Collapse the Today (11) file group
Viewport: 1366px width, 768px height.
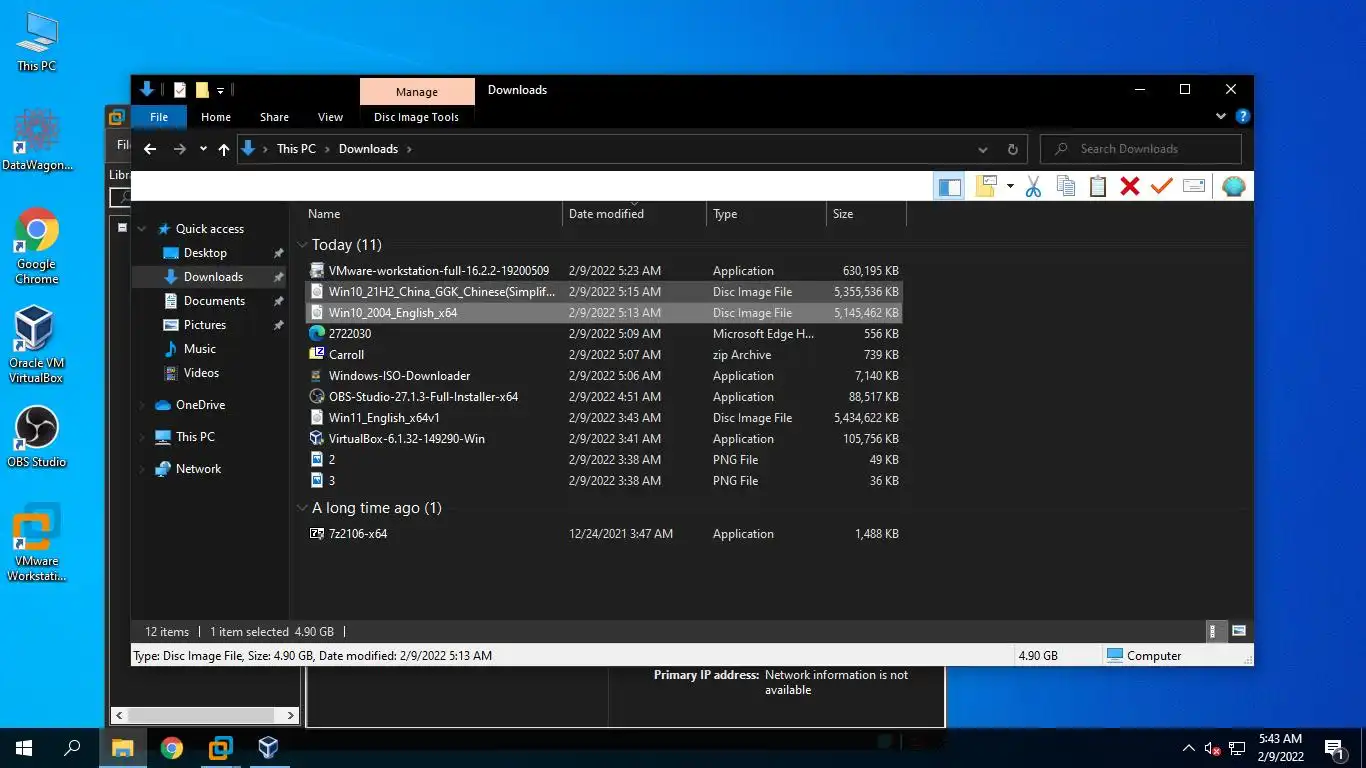(302, 245)
